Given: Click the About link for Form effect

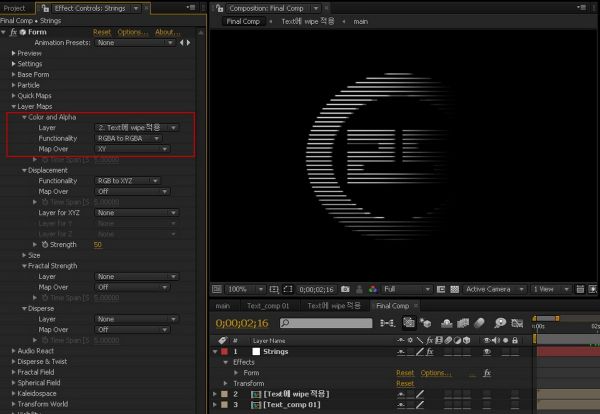Looking at the screenshot, I should point(167,32).
